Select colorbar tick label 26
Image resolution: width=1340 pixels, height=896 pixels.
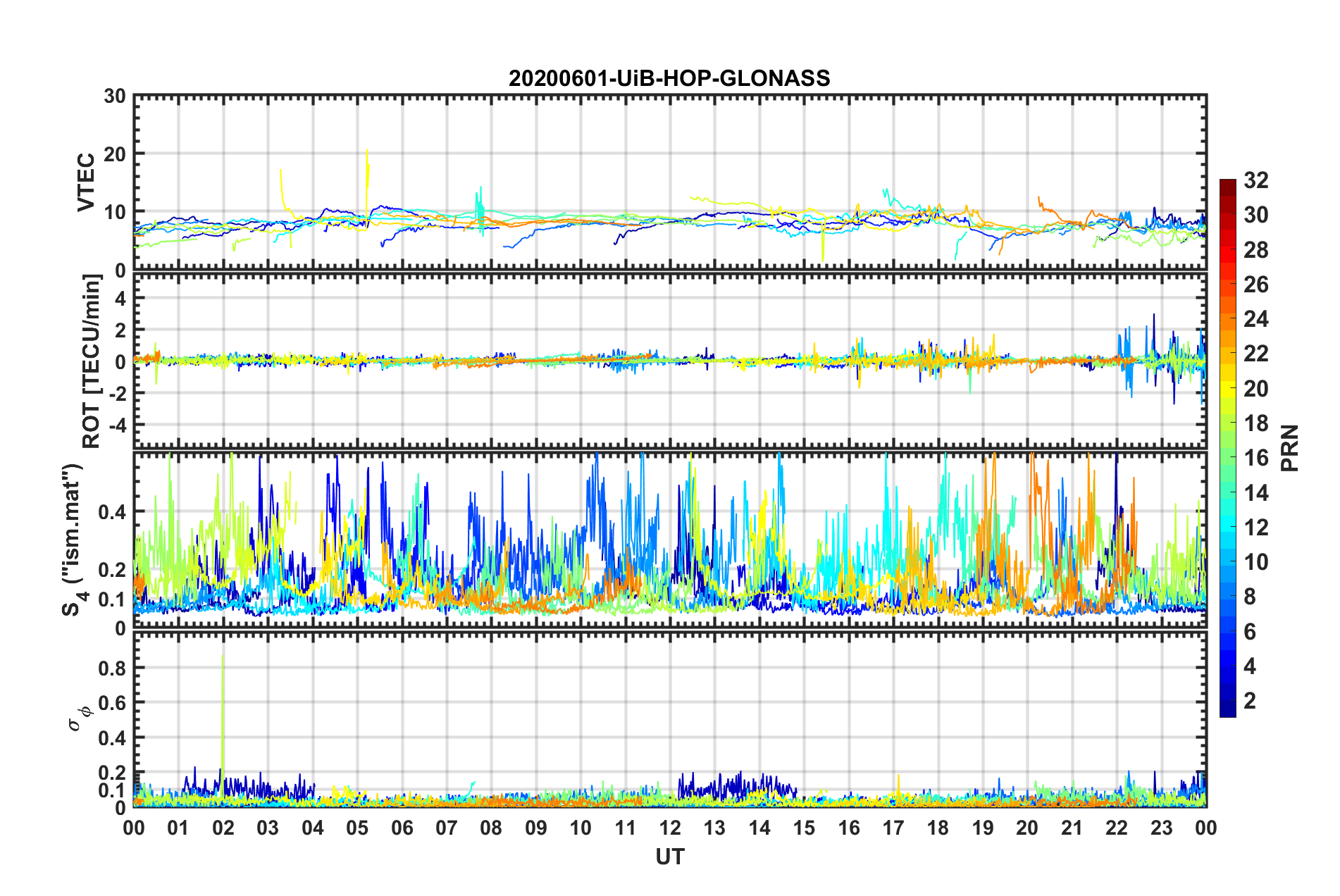click(1256, 285)
